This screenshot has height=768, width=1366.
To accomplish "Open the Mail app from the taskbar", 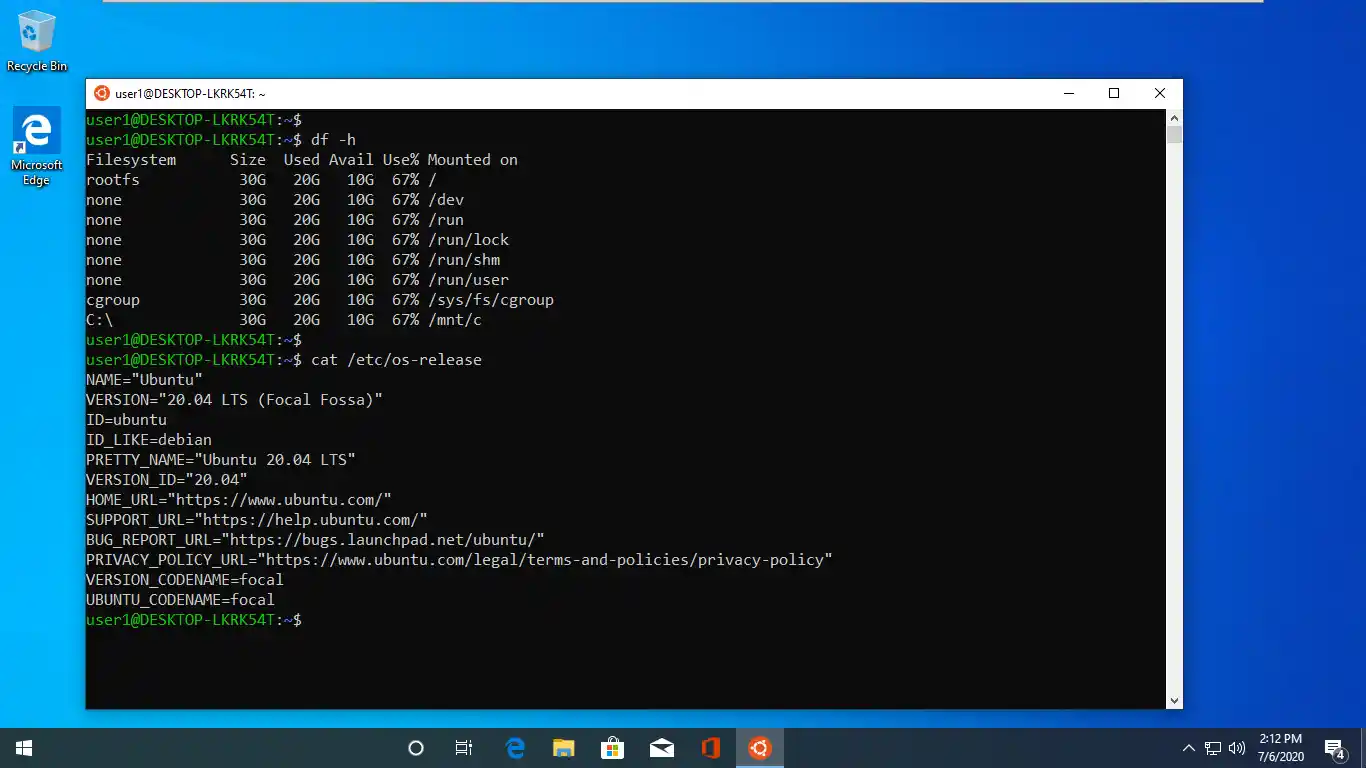I will pyautogui.click(x=661, y=747).
